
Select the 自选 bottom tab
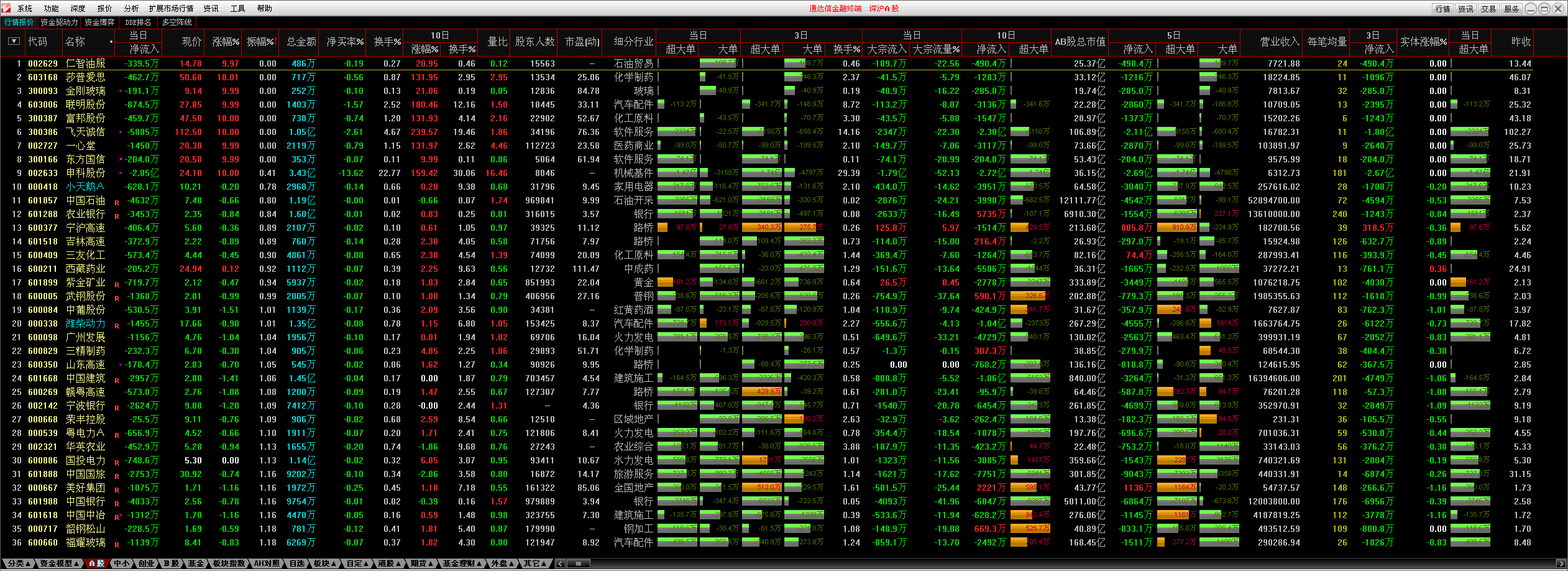coord(297,564)
